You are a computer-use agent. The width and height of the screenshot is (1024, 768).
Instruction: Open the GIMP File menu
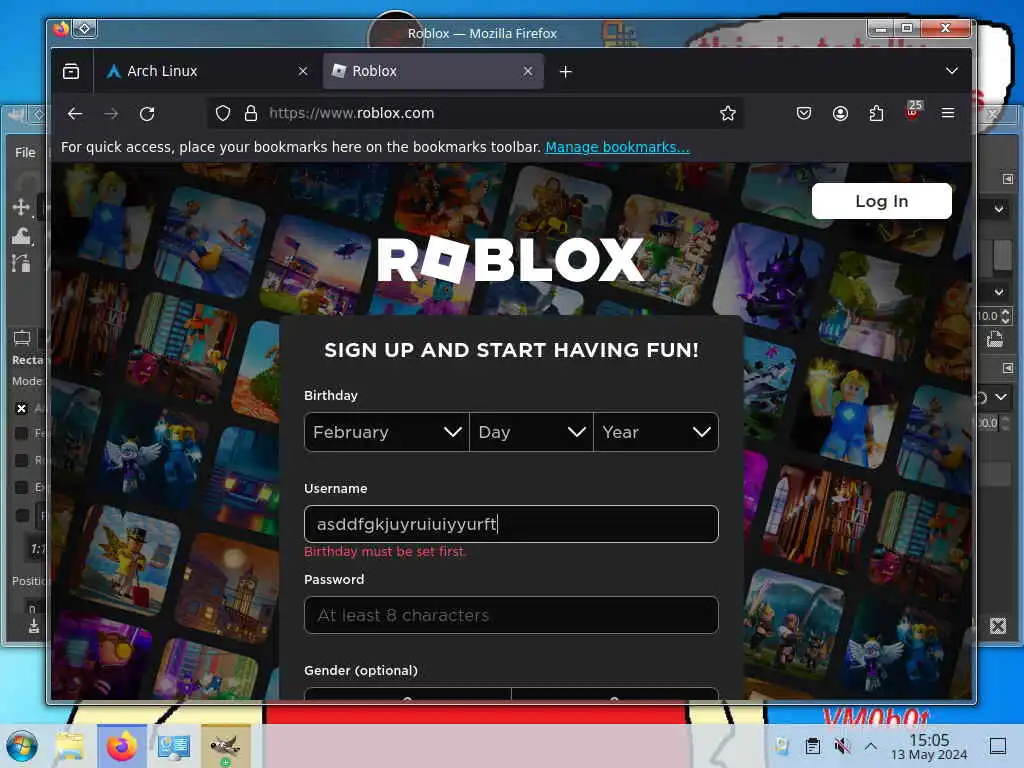(25, 152)
